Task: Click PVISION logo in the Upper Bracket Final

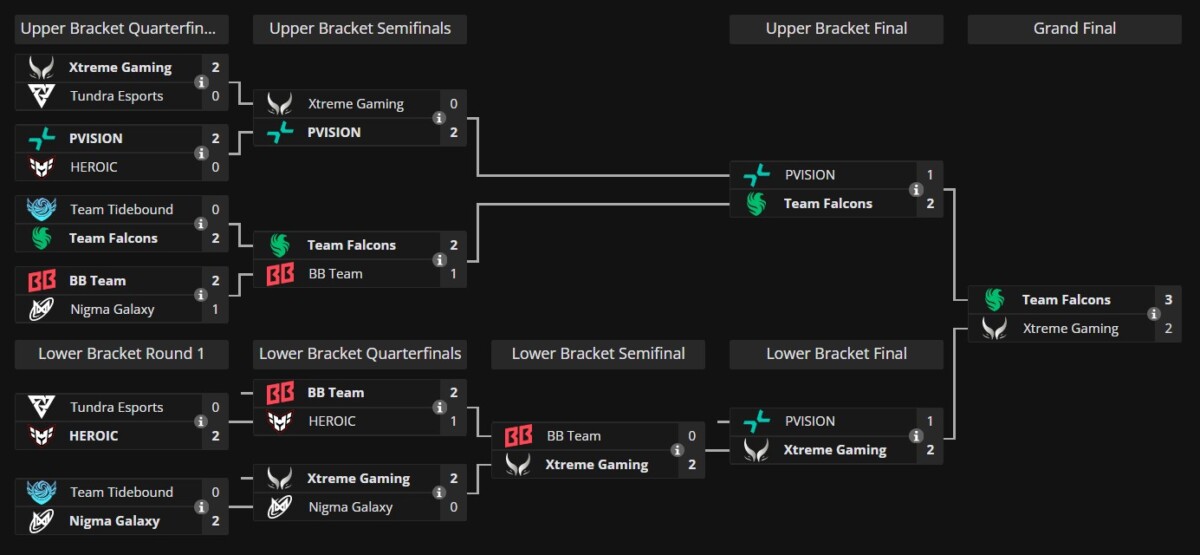Action: point(756,175)
